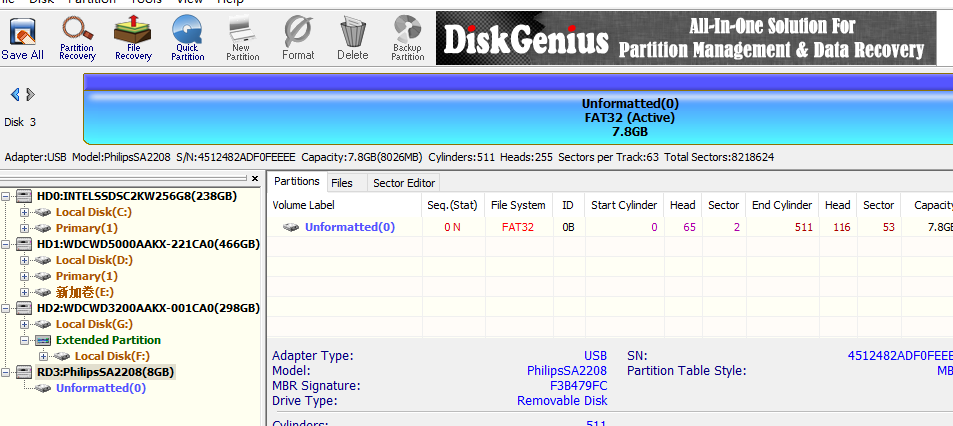The height and width of the screenshot is (426, 953).
Task: Click FAT32 cell in partition row
Action: coord(518,227)
